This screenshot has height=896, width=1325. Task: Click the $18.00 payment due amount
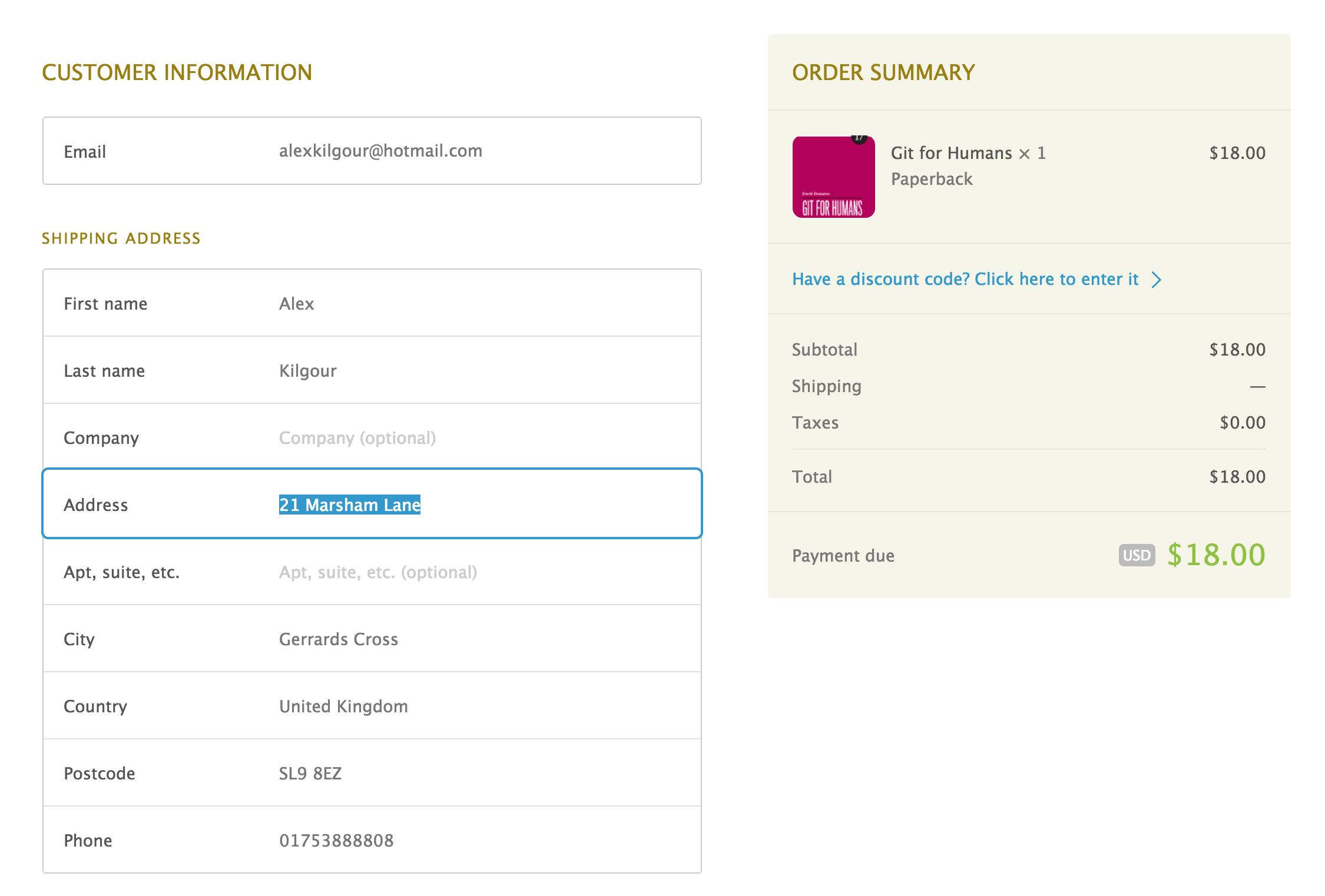point(1215,555)
